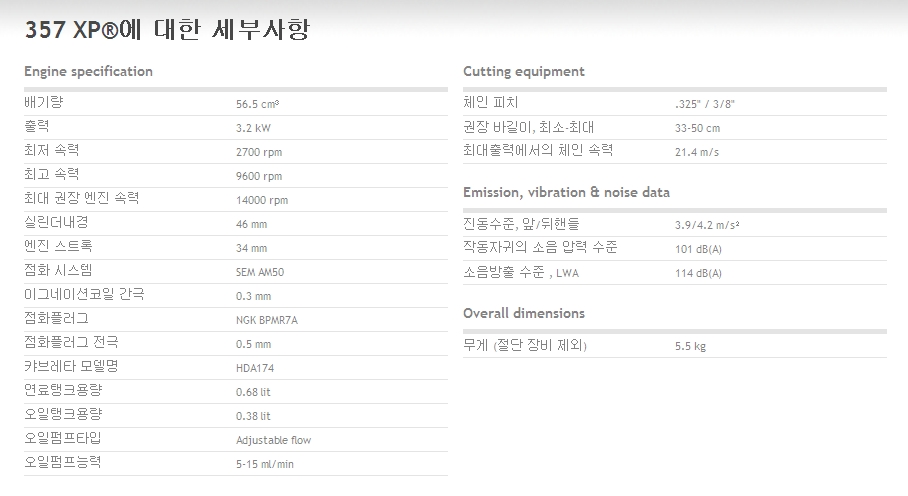Select the '최대출력에서의 체인 속력' label
Viewport: 908px width, 496px height.
click(x=538, y=150)
